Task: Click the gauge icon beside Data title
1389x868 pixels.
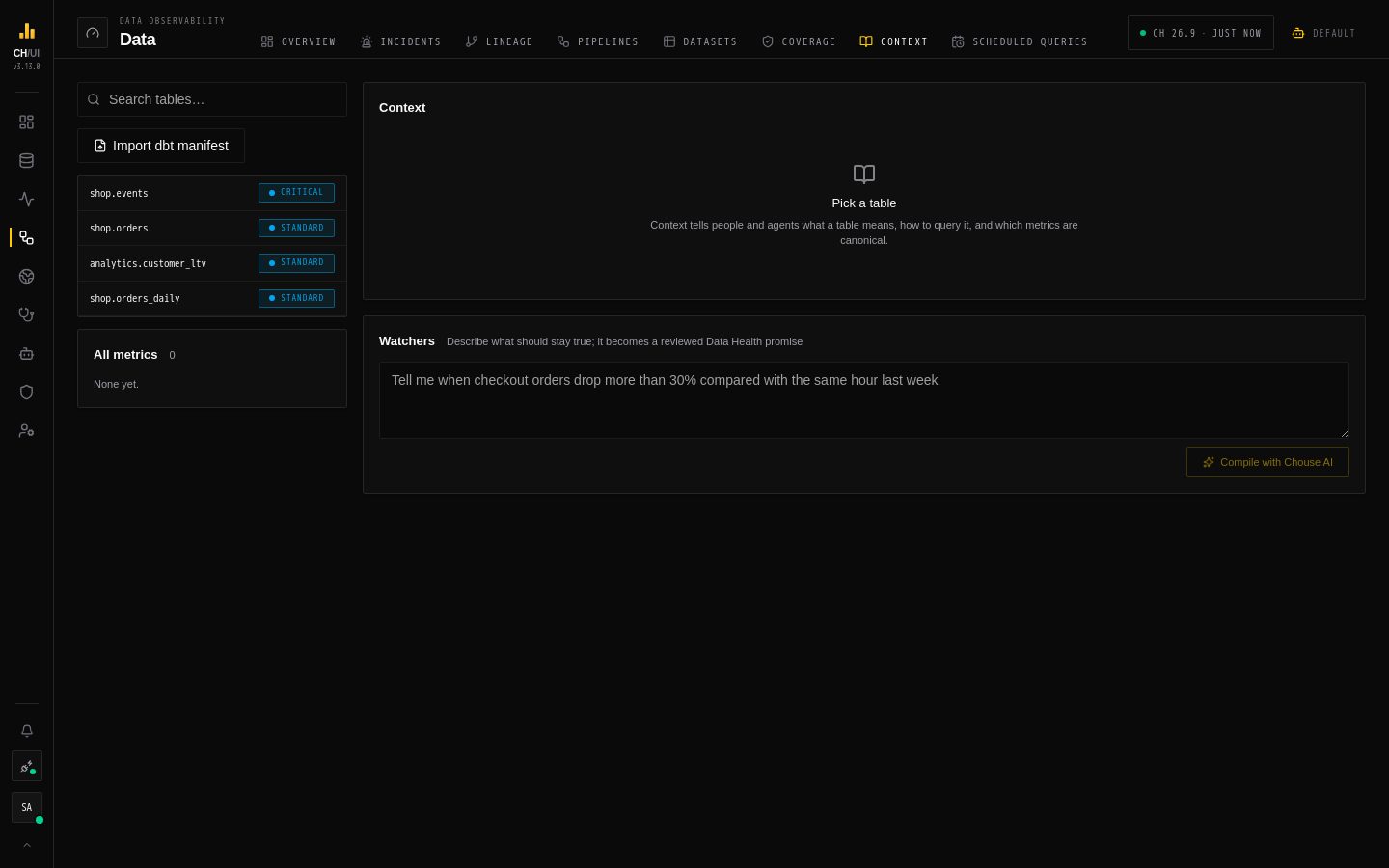Action: (93, 33)
